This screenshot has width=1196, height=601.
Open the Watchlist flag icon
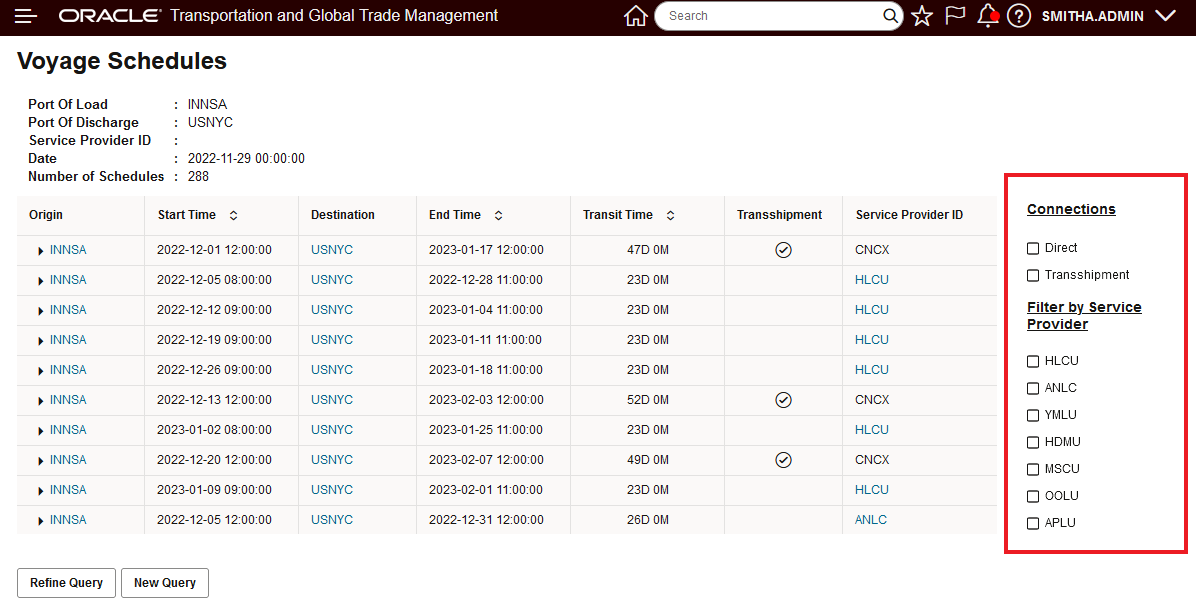[x=955, y=16]
